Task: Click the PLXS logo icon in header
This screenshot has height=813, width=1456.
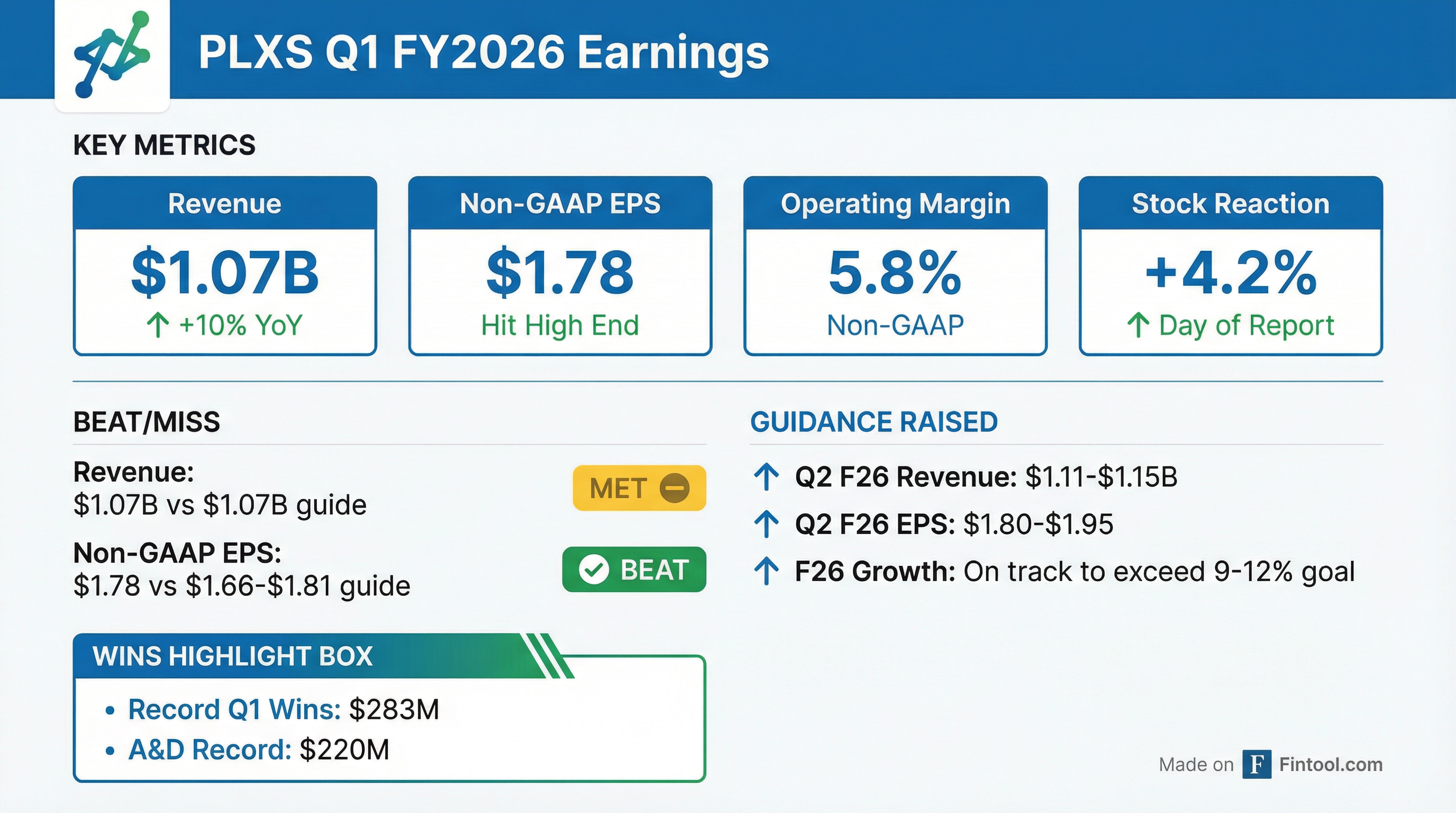Action: click(112, 55)
